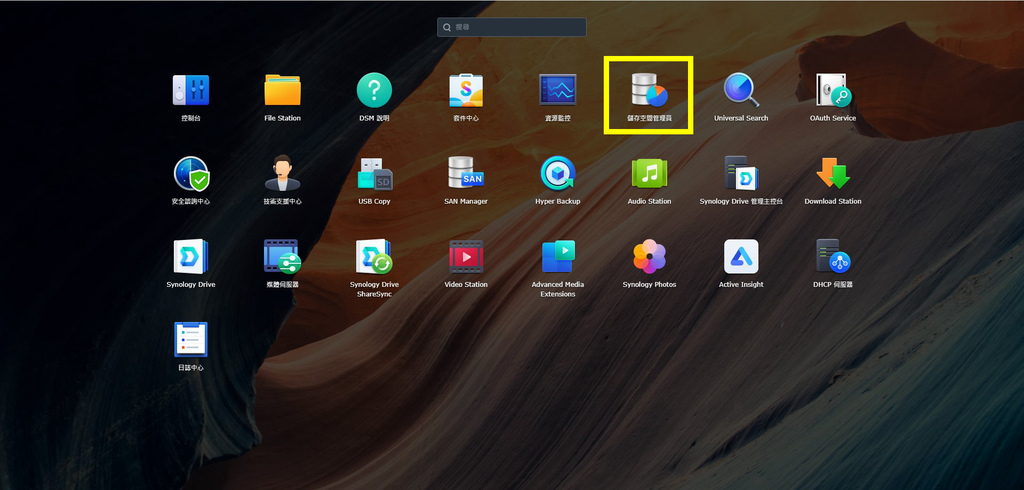Open Synology Drive 管理主控台 admin console
1024x490 pixels.
741,173
